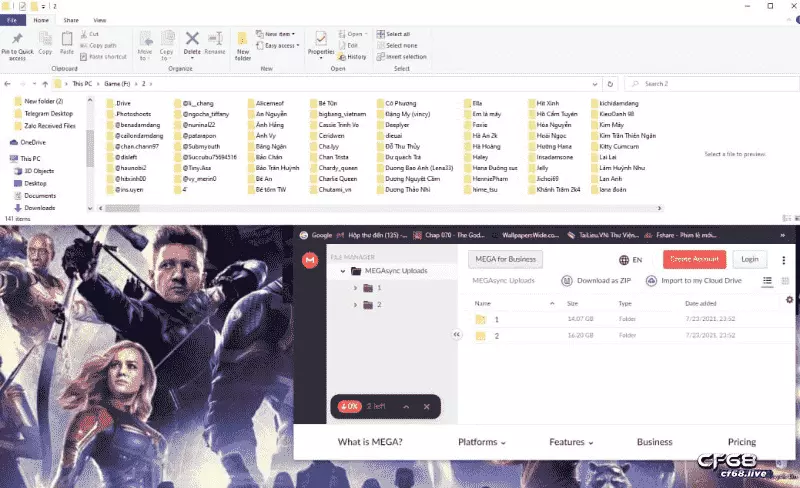Expand folder 2 in MEGA tree
800x488 pixels.
click(356, 305)
